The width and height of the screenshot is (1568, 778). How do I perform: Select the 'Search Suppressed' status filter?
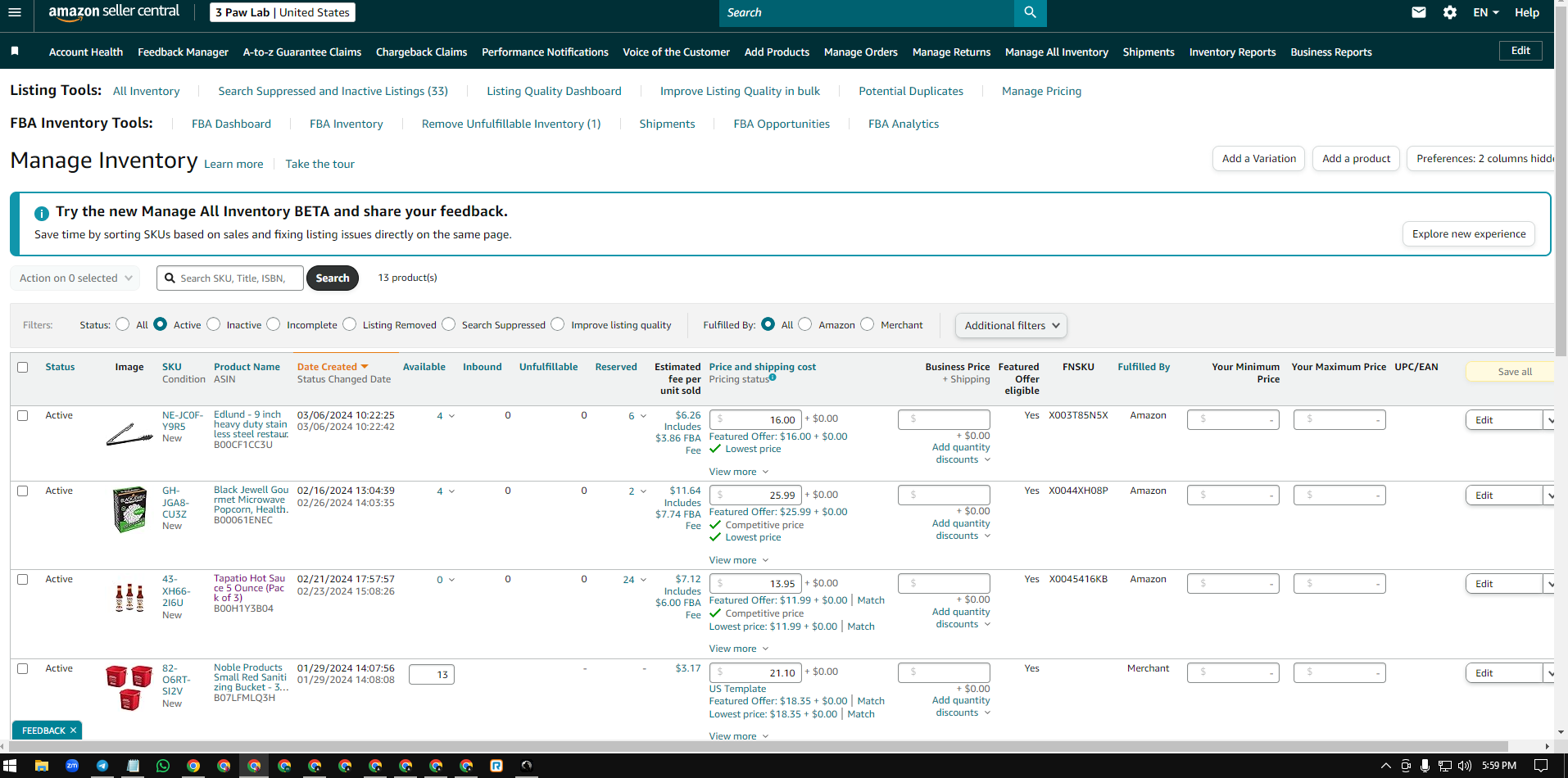(449, 324)
